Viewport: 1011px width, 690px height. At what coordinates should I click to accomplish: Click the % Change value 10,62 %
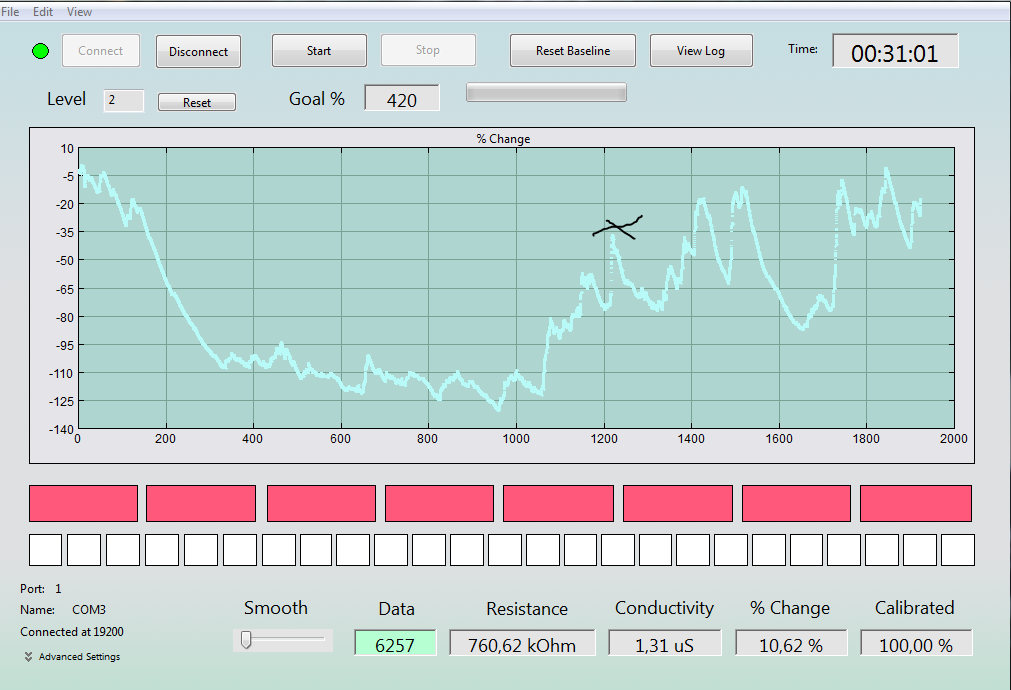tap(791, 644)
